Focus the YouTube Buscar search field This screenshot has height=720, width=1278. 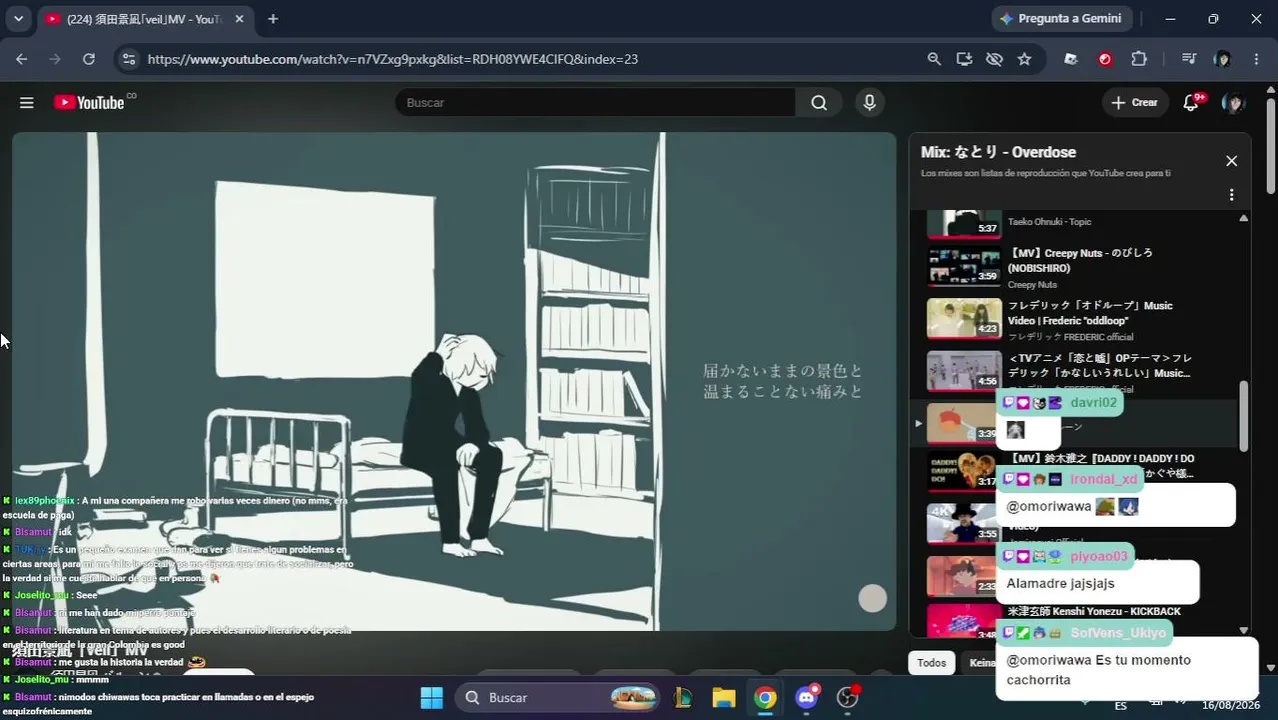595,102
